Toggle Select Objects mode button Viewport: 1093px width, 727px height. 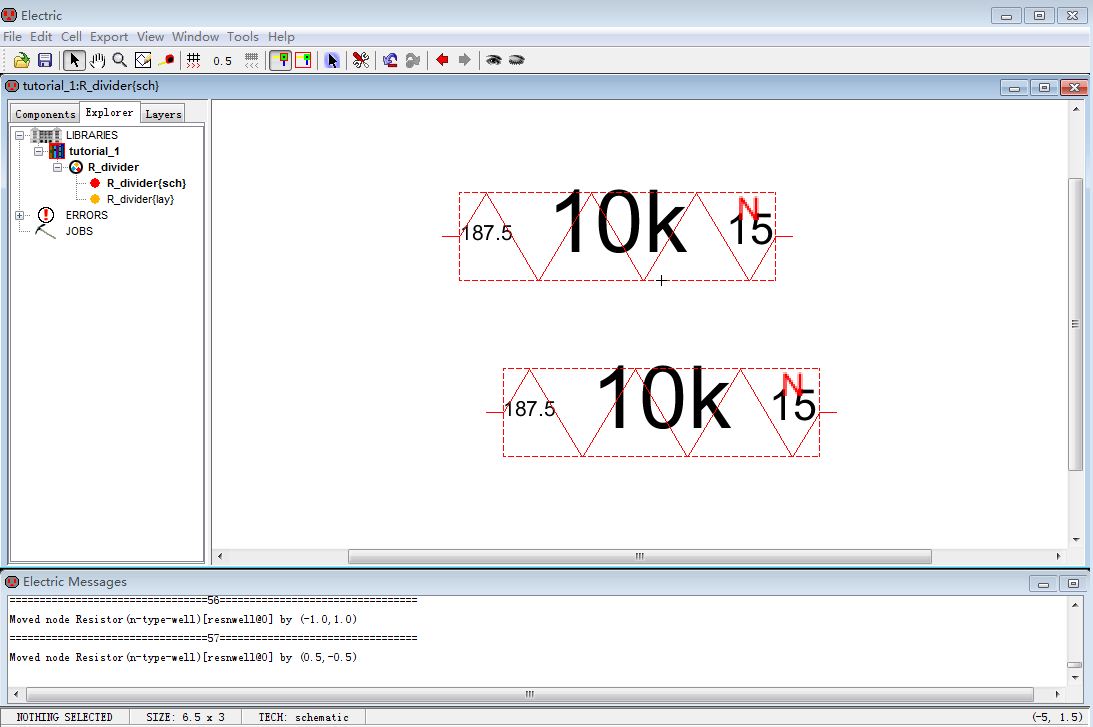(280, 60)
